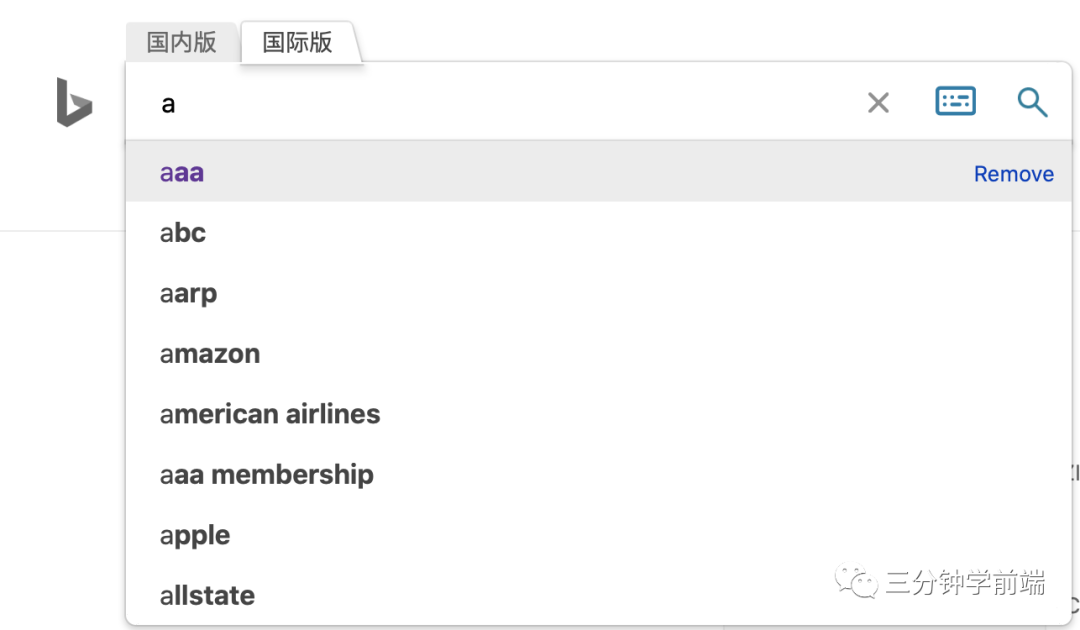Choose 'american airlines' from suggestions
The image size is (1080, 630).
pos(270,414)
